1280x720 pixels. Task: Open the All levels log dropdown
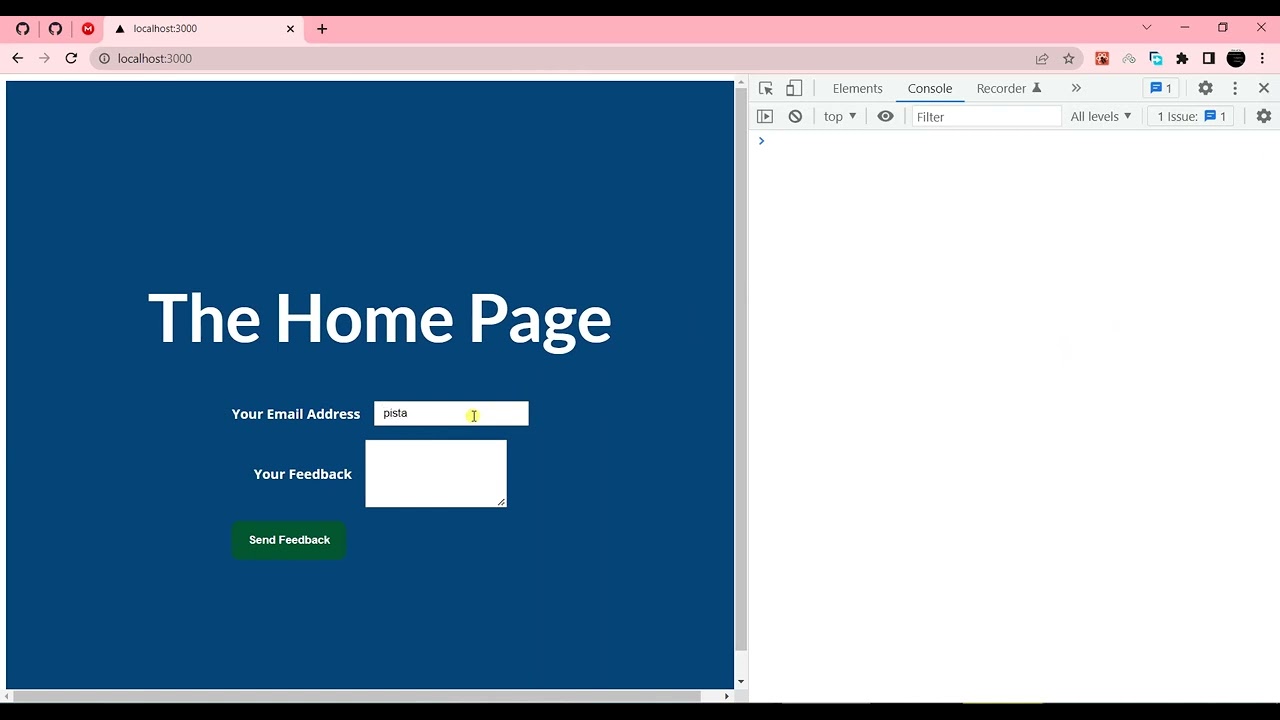[x=1101, y=116]
